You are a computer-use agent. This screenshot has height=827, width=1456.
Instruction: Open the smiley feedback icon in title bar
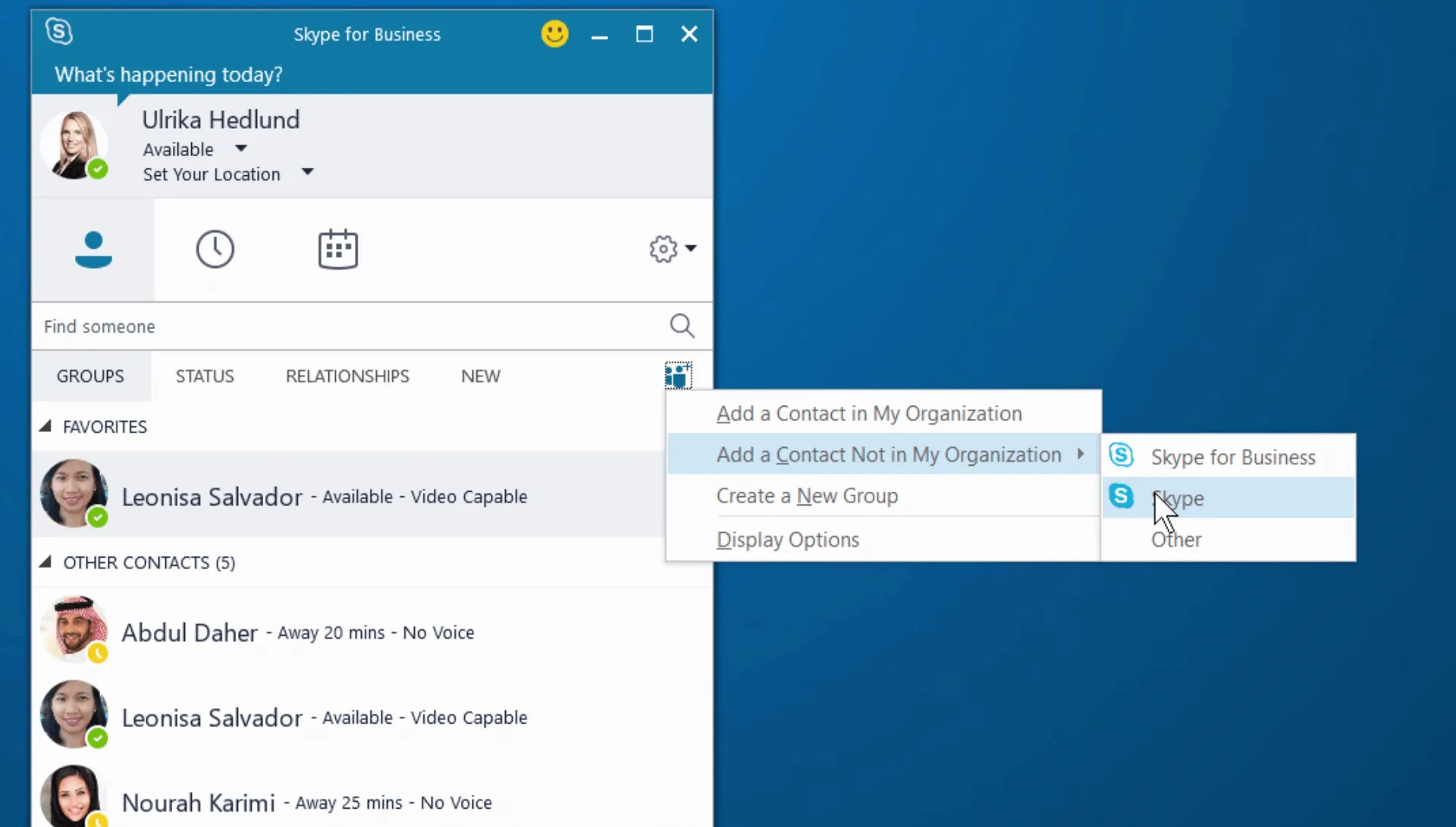point(554,33)
